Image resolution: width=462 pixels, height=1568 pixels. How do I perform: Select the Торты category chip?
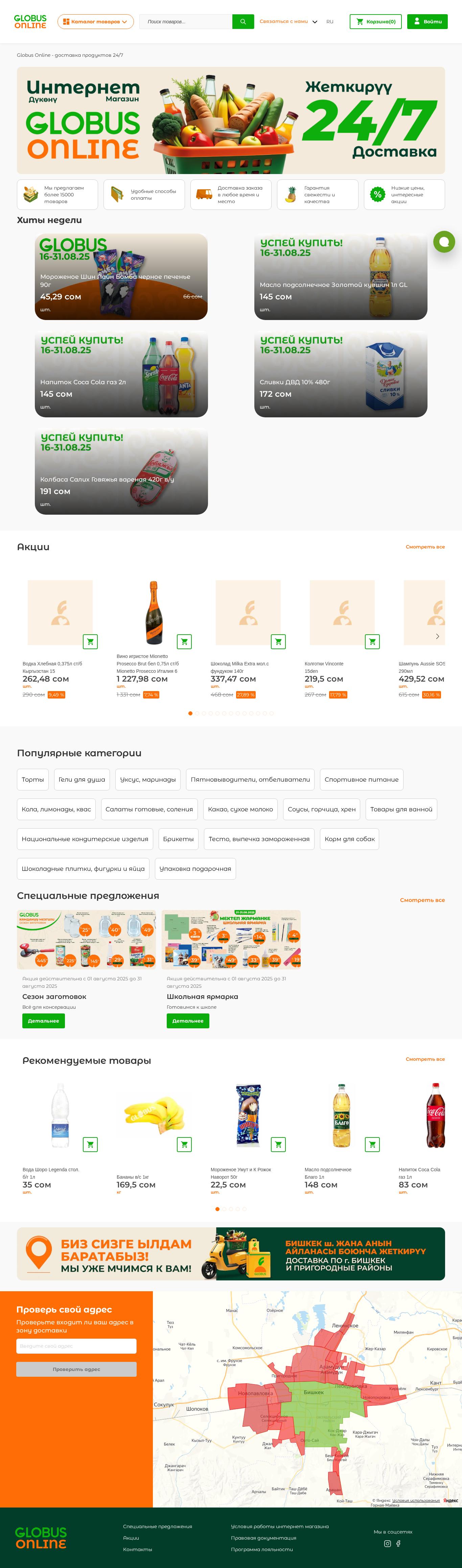33,779
